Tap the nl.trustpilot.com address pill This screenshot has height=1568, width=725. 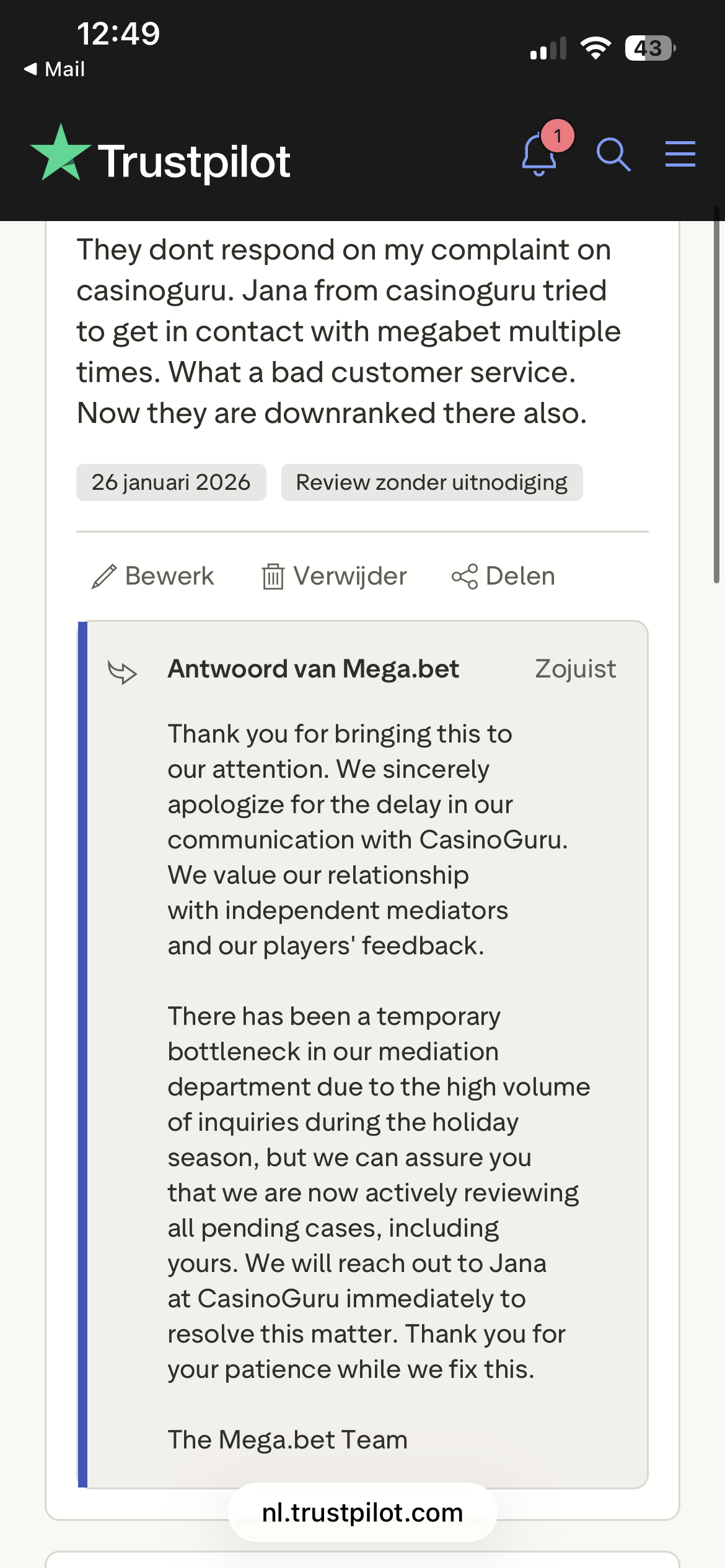pyautogui.click(x=362, y=1513)
